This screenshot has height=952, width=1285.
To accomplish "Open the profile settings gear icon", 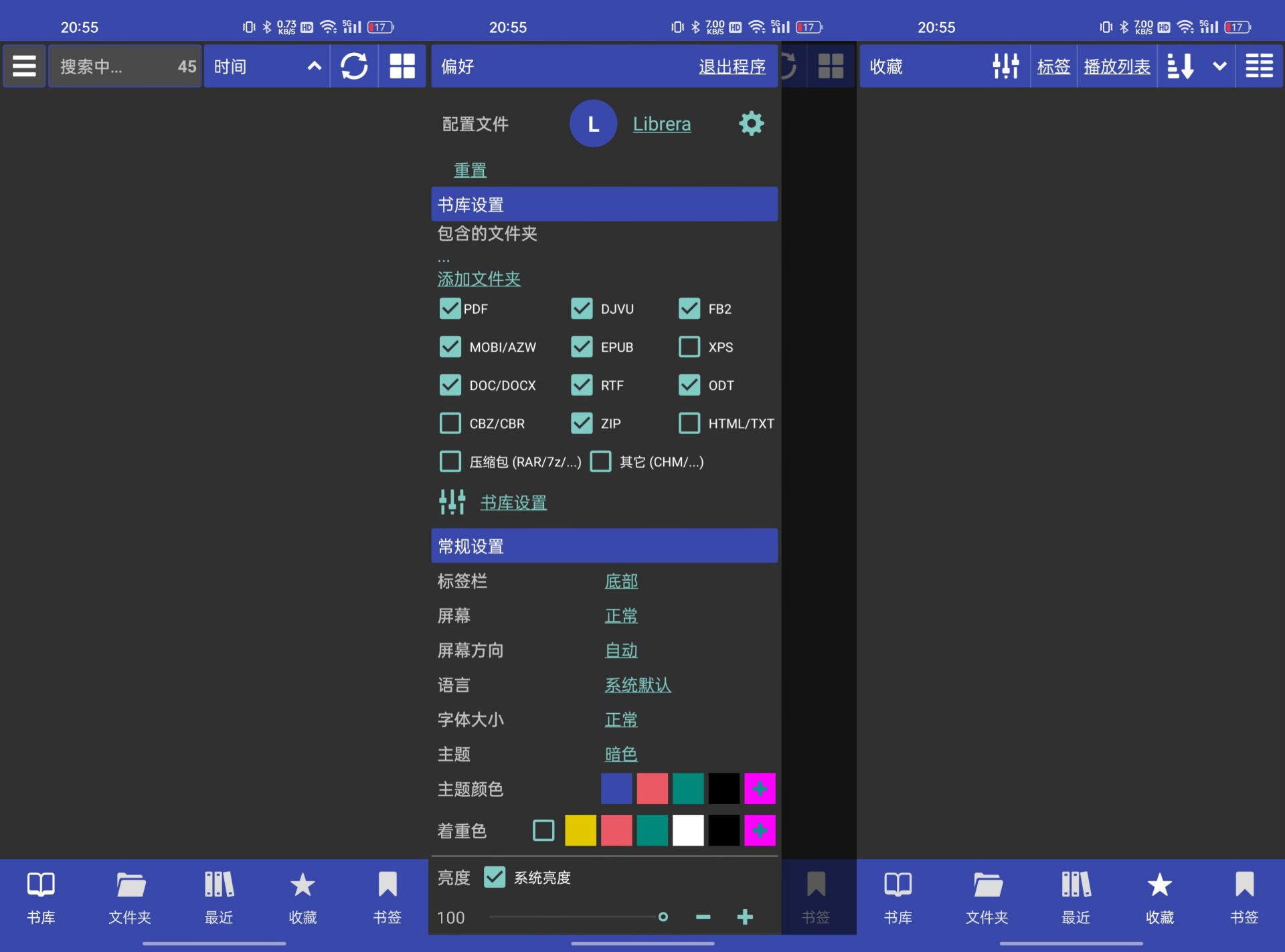I will pyautogui.click(x=751, y=124).
